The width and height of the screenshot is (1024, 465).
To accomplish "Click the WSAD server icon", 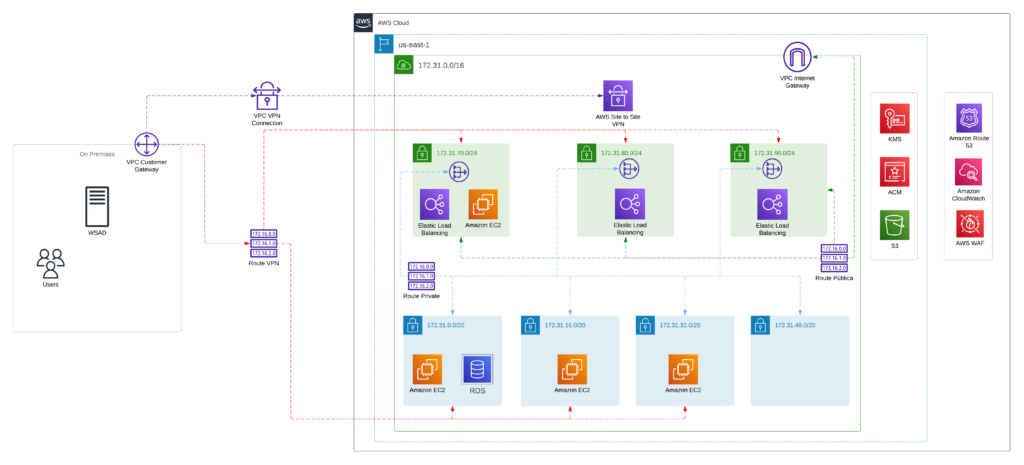I will click(97, 206).
